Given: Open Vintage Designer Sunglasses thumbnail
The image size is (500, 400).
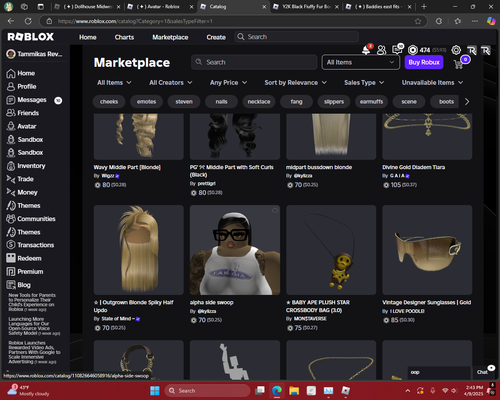Looking at the screenshot, I should pos(427,250).
